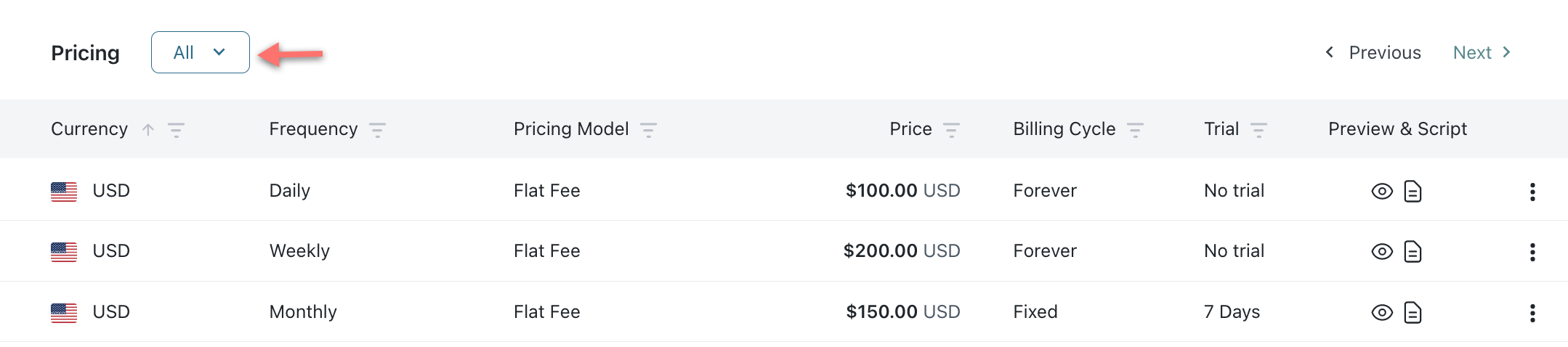Viewport: 1568px width, 347px height.
Task: Preview the Monthly pricing with eye icon
Action: tap(1381, 312)
